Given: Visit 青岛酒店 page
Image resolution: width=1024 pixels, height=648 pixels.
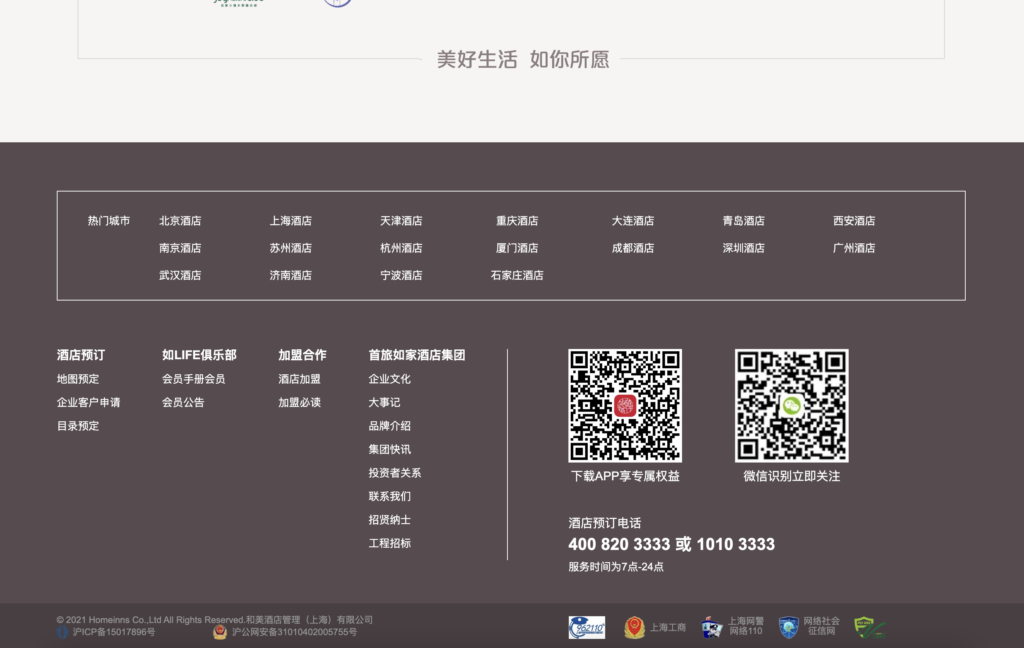Looking at the screenshot, I should (x=743, y=221).
